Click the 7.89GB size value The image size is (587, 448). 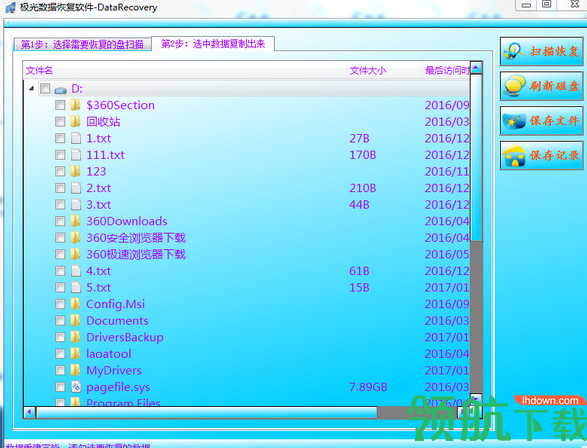pyautogui.click(x=368, y=387)
